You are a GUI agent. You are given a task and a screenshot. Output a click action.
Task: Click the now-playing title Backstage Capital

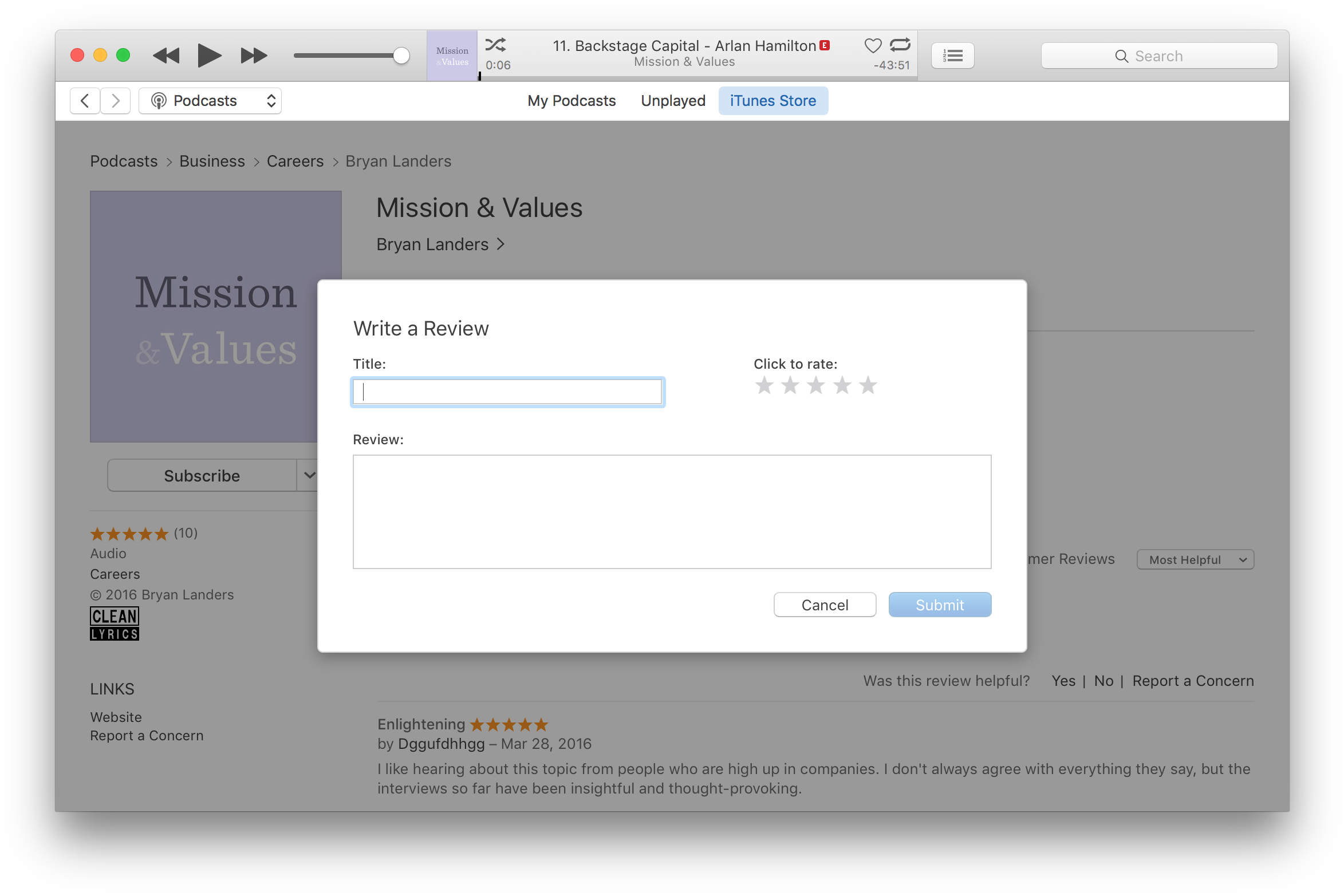click(684, 46)
